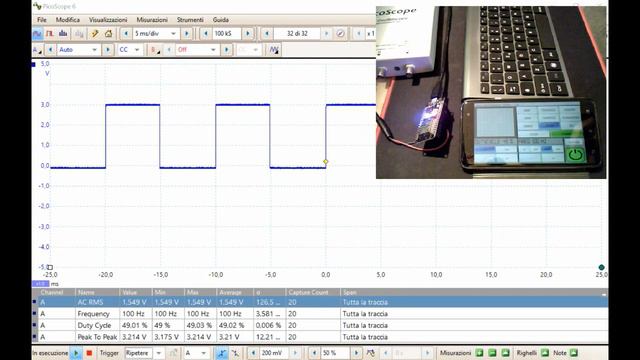Increase timebase with right arrow

tap(187, 33)
